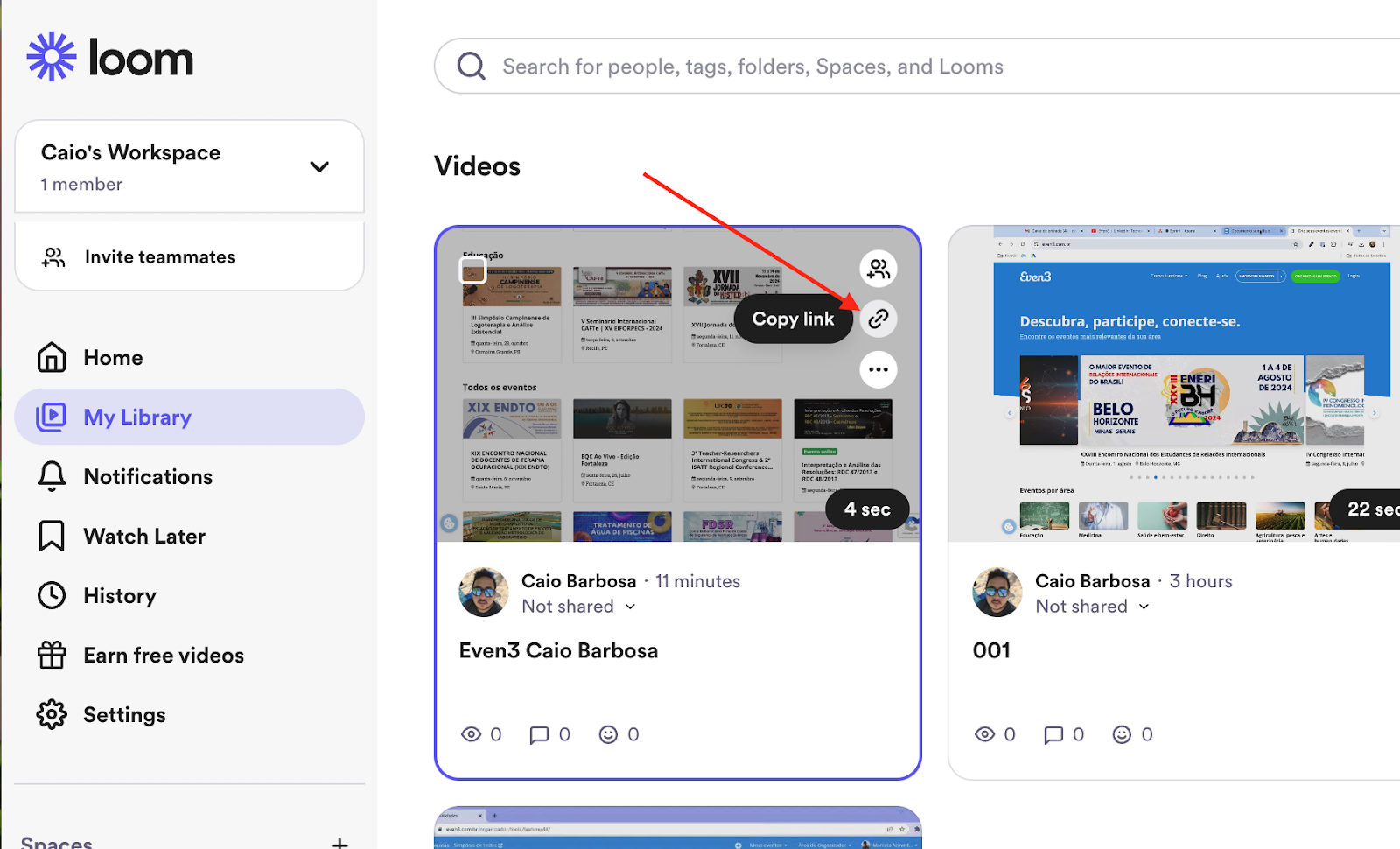Open History page

pos(190,595)
